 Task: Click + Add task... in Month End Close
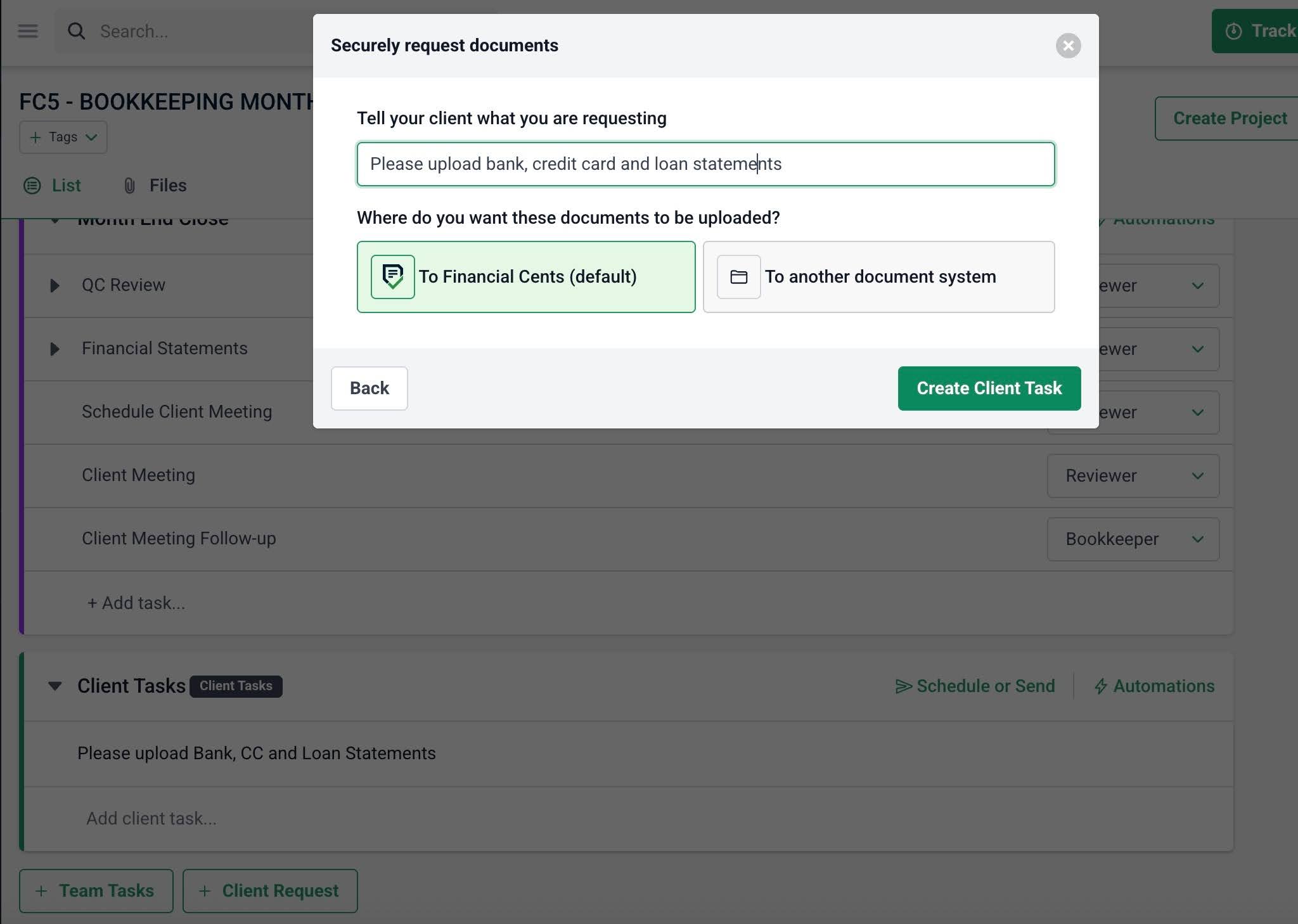136,603
